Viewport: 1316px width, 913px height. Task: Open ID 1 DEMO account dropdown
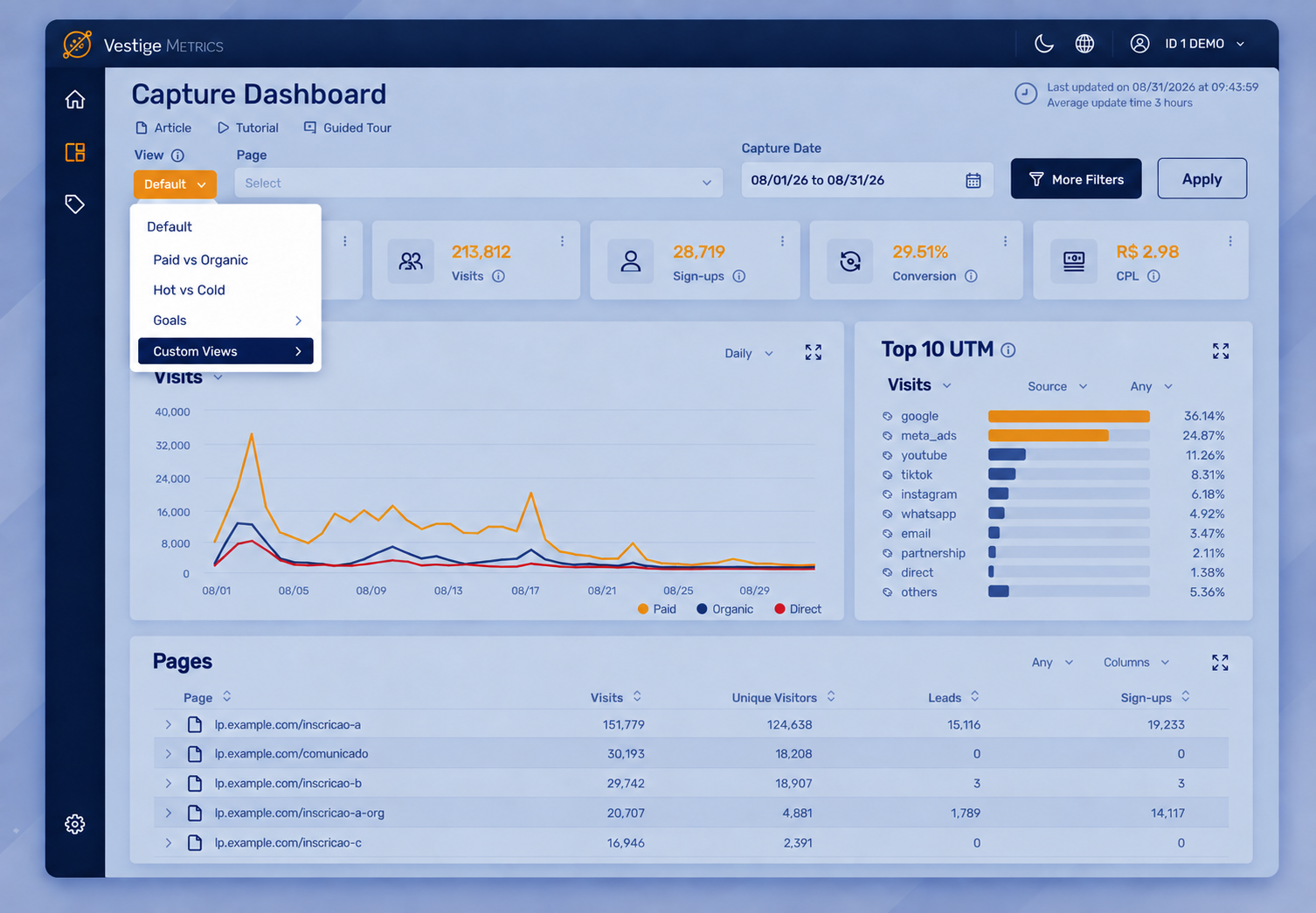tap(1205, 44)
